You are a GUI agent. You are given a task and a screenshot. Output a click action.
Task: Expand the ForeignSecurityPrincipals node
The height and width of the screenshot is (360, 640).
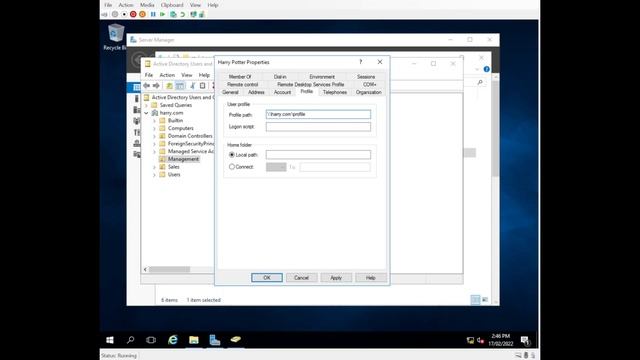tap(154, 144)
